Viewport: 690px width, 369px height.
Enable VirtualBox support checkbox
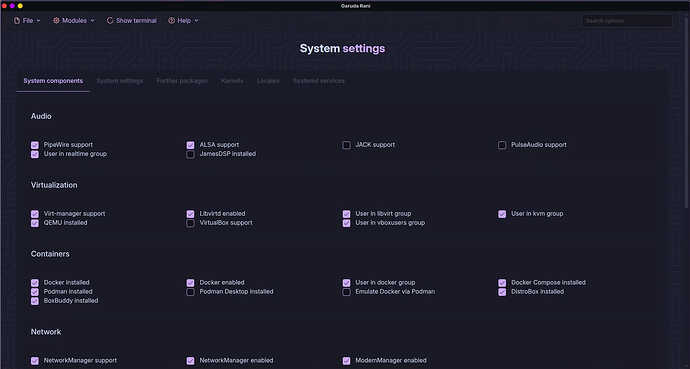point(191,223)
